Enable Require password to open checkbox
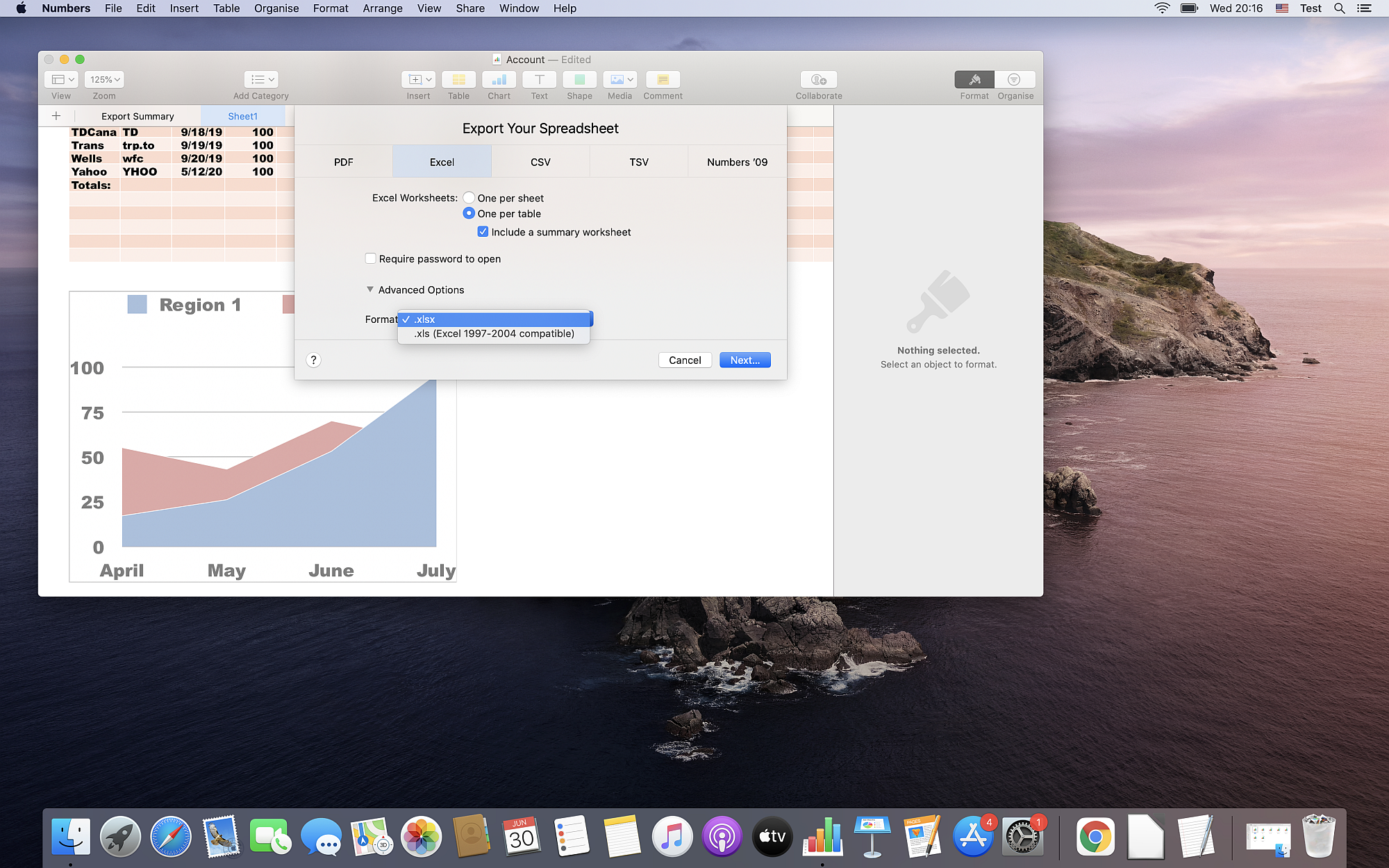1389x868 pixels. click(x=370, y=258)
